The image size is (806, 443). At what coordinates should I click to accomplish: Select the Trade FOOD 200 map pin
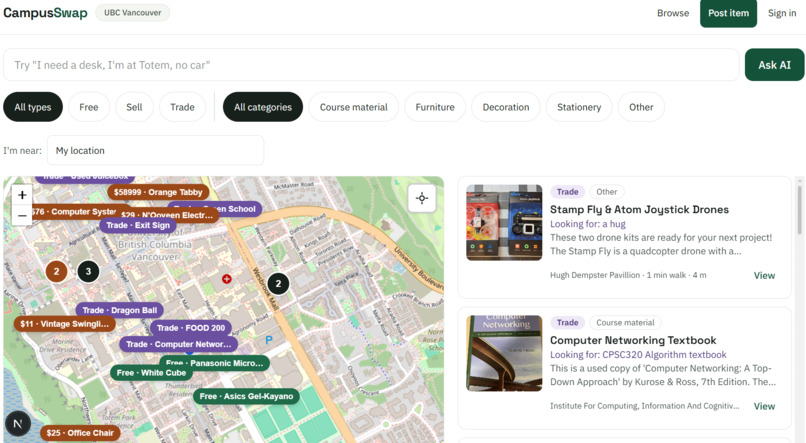tap(191, 328)
